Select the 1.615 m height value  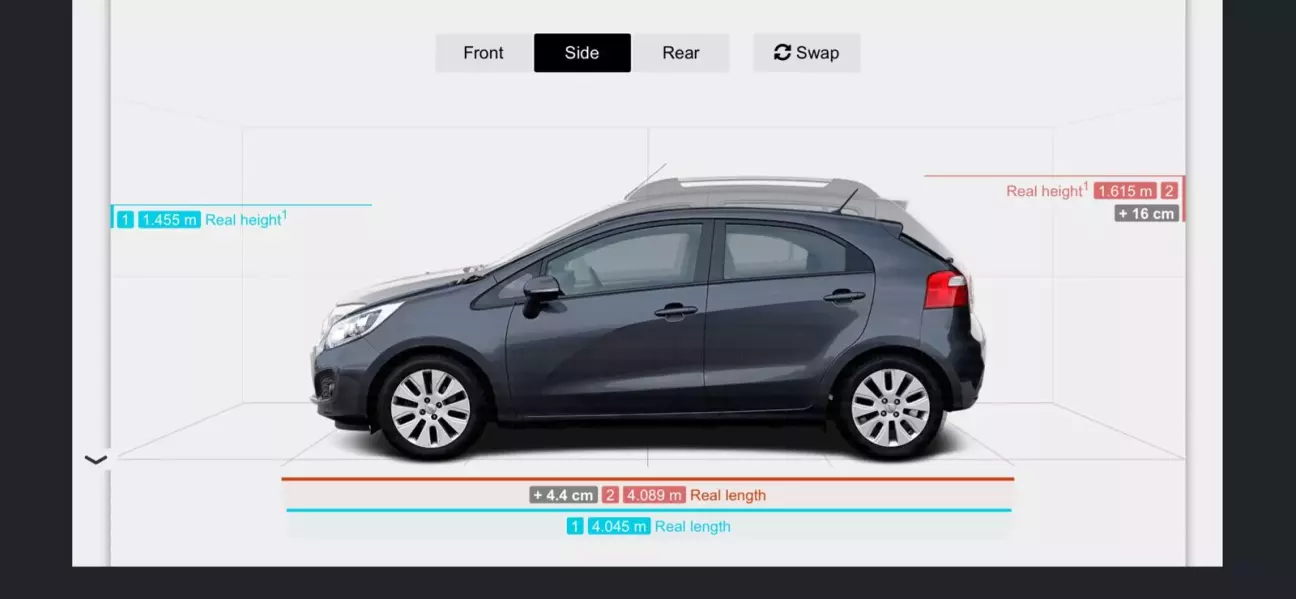point(1125,191)
